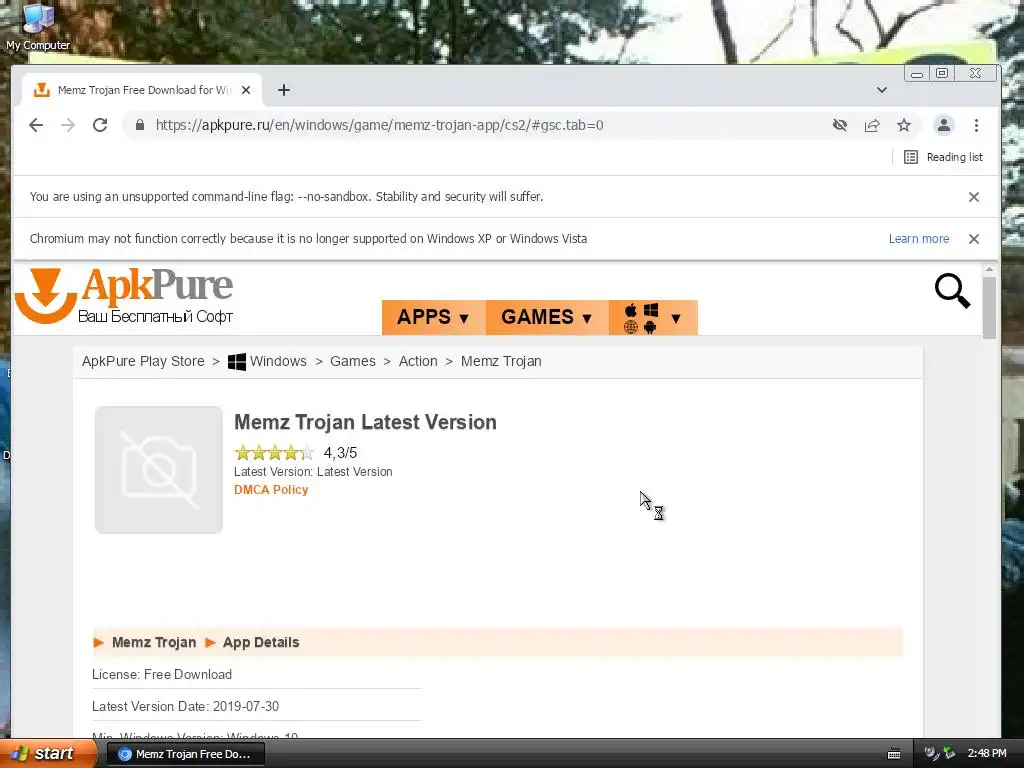Click the Memz Trojan breadcrumb

(501, 361)
